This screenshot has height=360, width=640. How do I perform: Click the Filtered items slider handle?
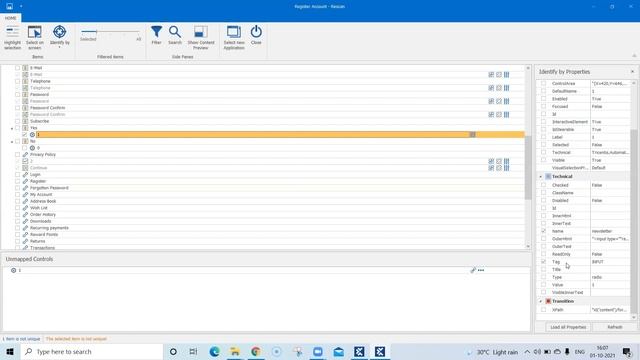pyautogui.click(x=96, y=32)
